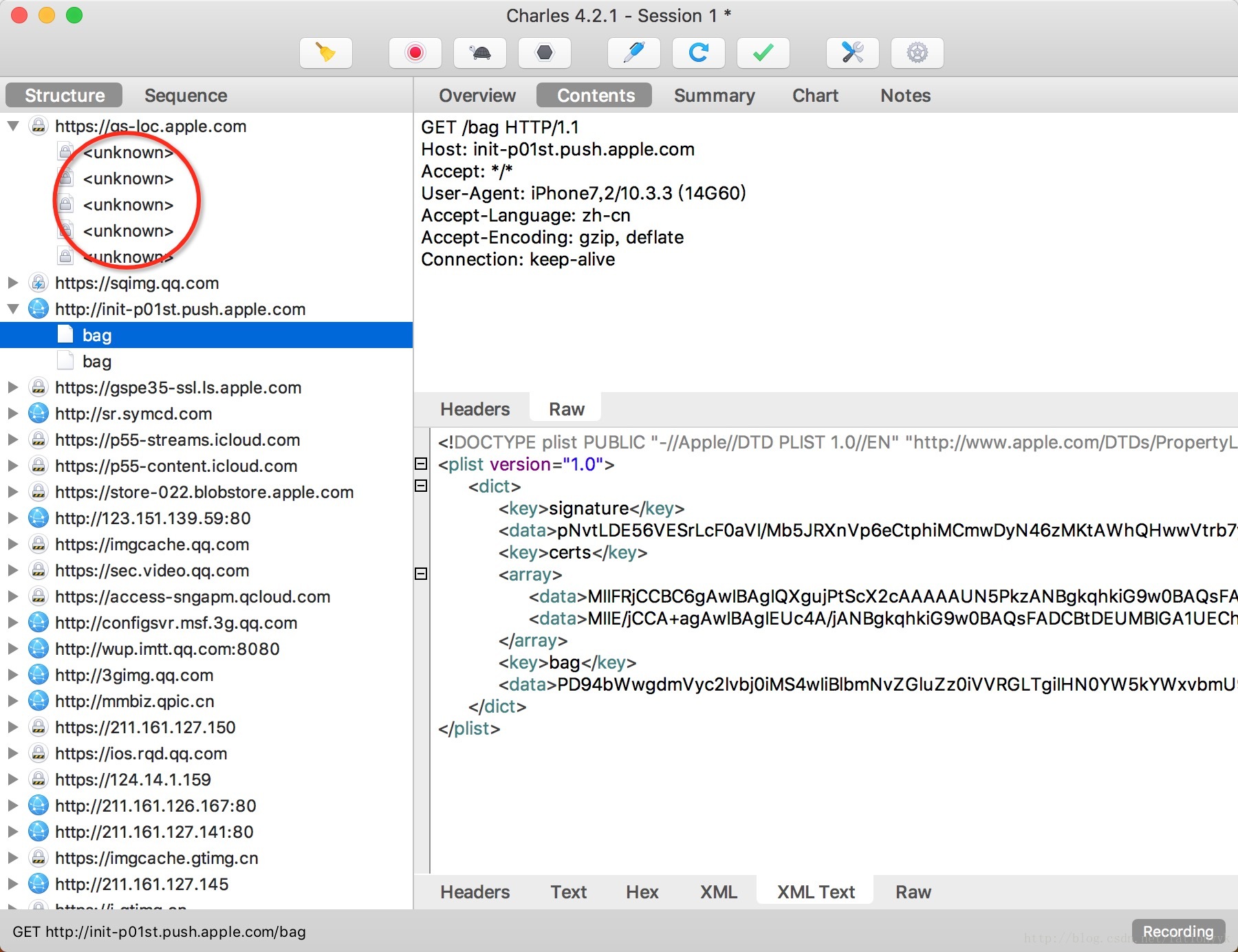Image resolution: width=1238 pixels, height=952 pixels.
Task: Expand the sqimg.qq.com host node
Action: [12, 283]
